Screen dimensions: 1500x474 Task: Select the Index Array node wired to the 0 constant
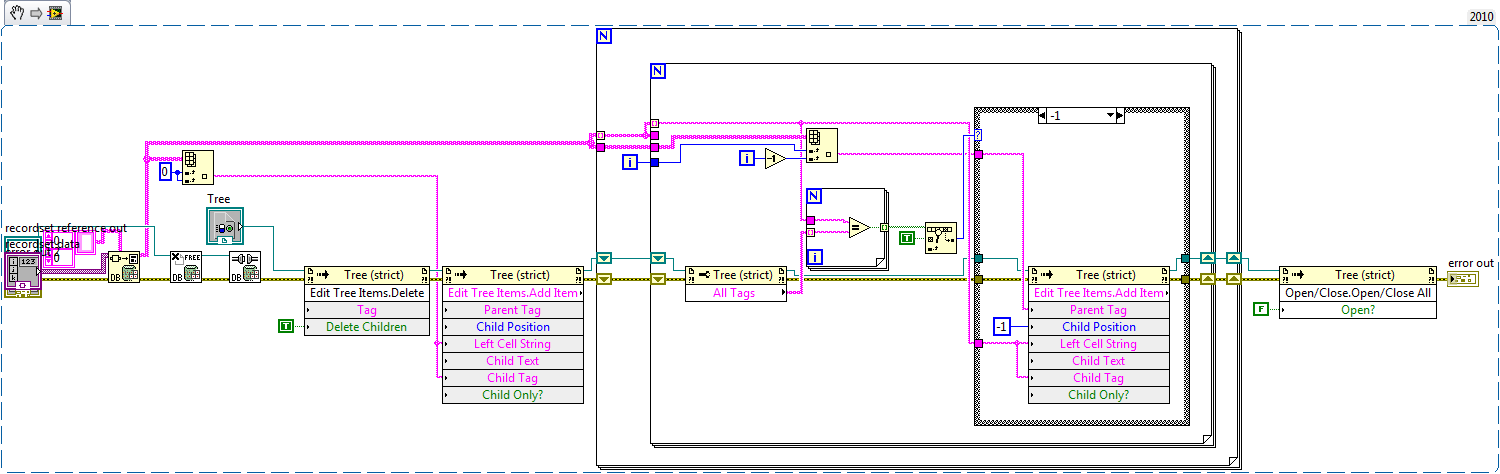pos(197,167)
